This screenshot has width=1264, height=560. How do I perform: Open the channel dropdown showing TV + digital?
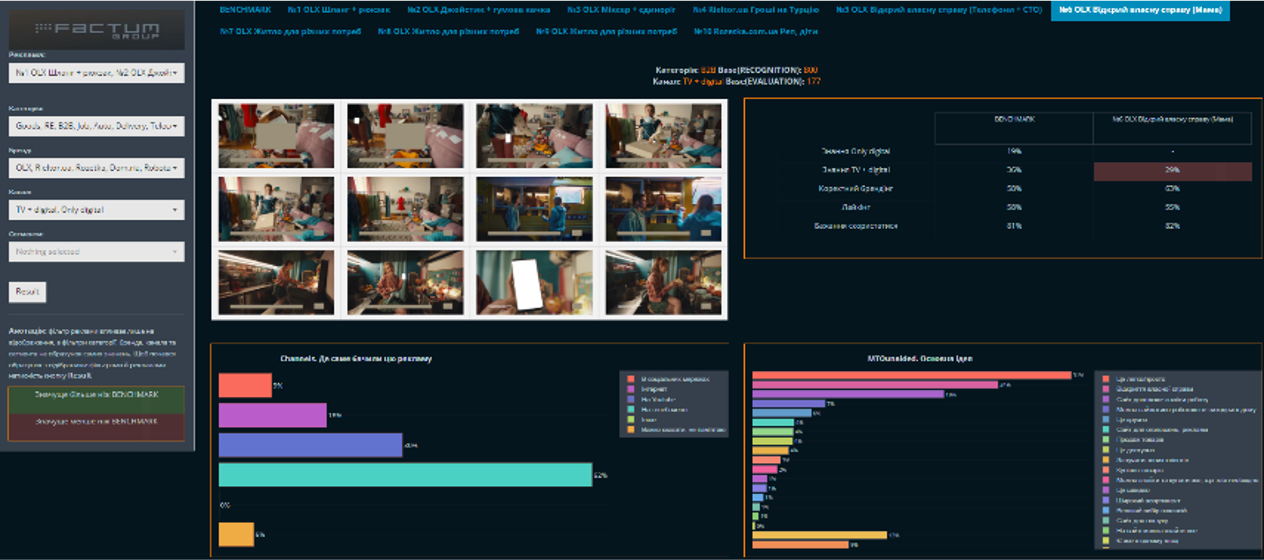pos(96,210)
